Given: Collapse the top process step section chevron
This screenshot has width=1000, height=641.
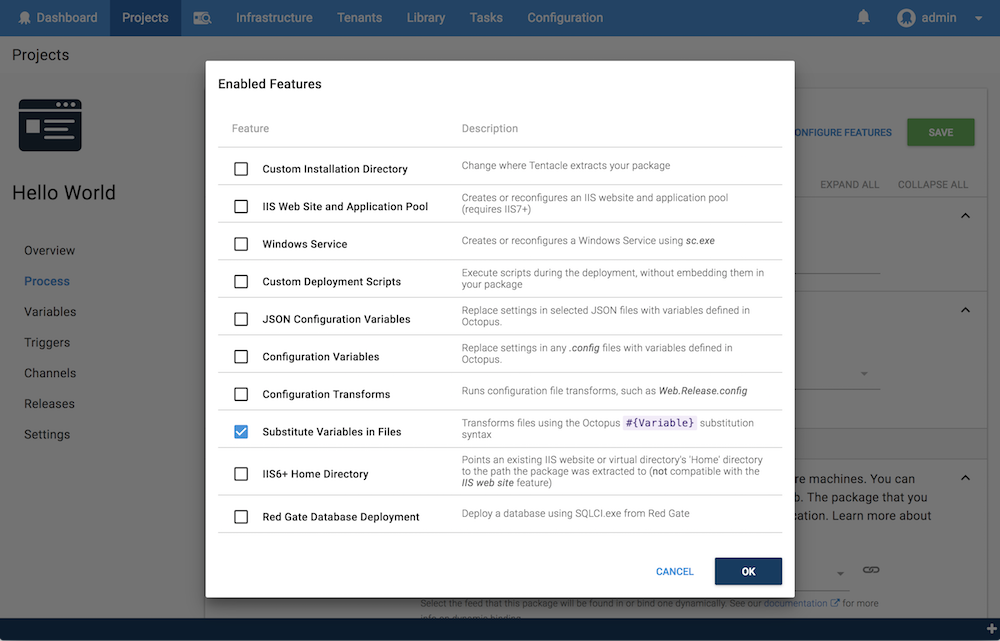Looking at the screenshot, I should tap(965, 215).
